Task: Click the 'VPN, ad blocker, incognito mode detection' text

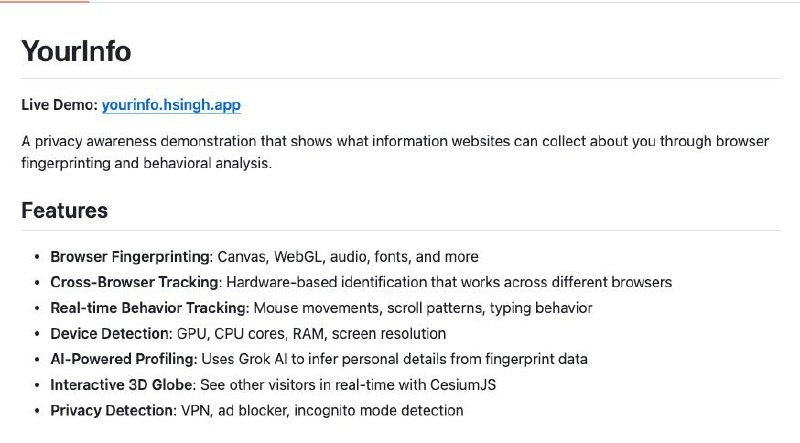Action: [322, 410]
